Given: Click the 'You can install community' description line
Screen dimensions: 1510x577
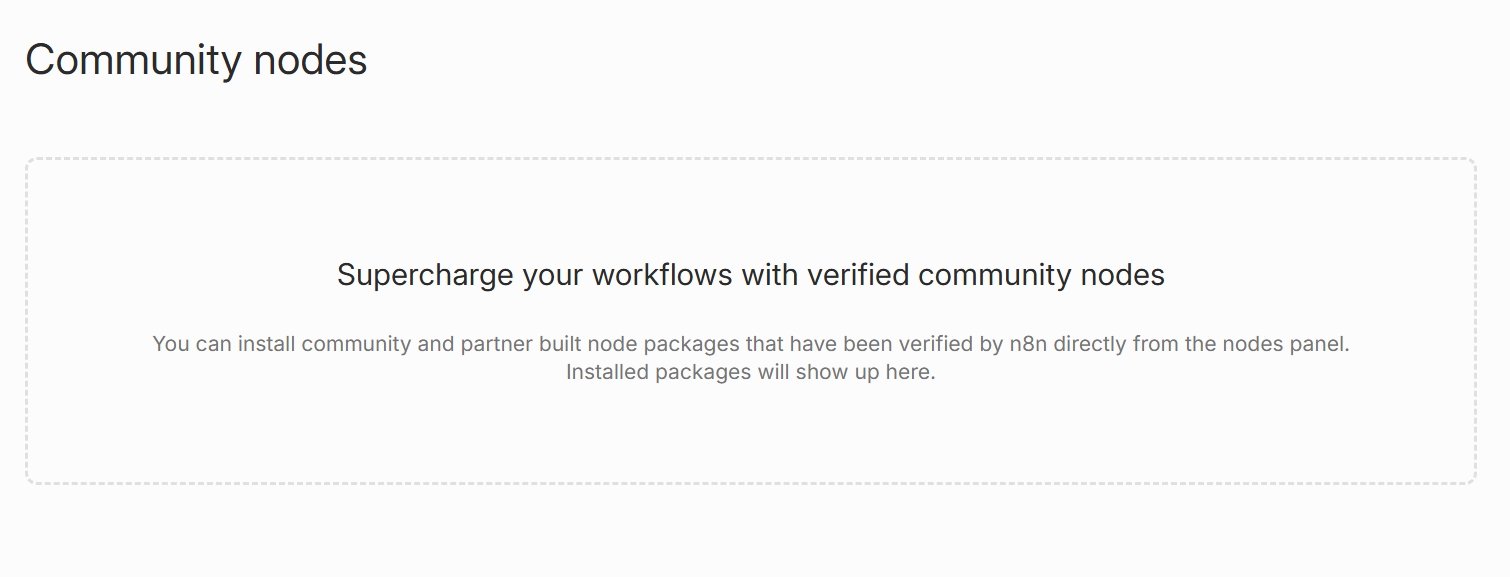Looking at the screenshot, I should (750, 344).
